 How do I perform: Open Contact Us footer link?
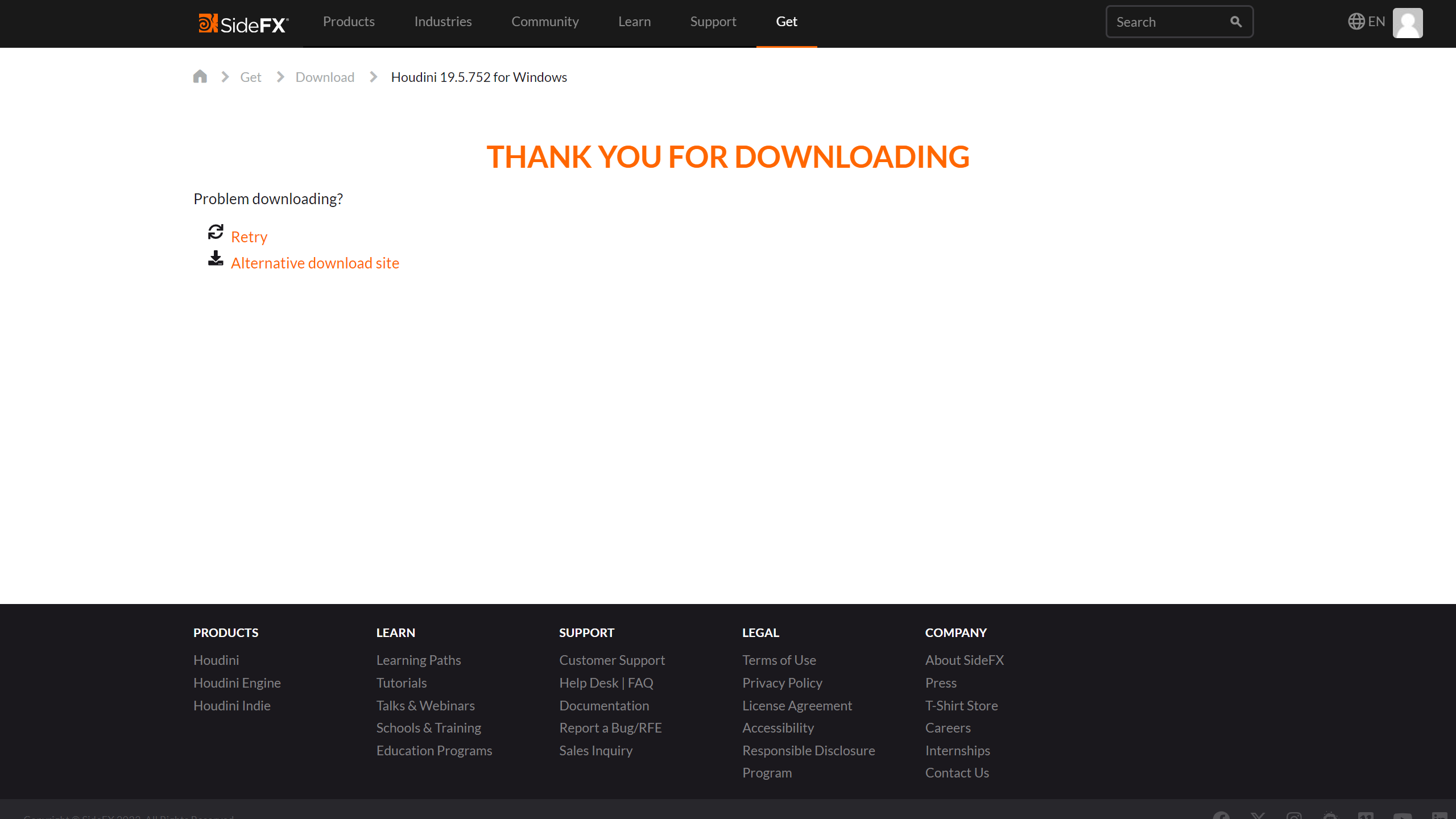[957, 772]
